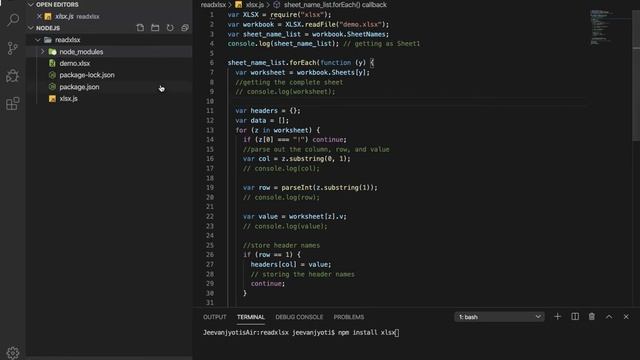Viewport: 640px width, 360px height.
Task: Click 'var row = parseInt' line
Action: 310,188
